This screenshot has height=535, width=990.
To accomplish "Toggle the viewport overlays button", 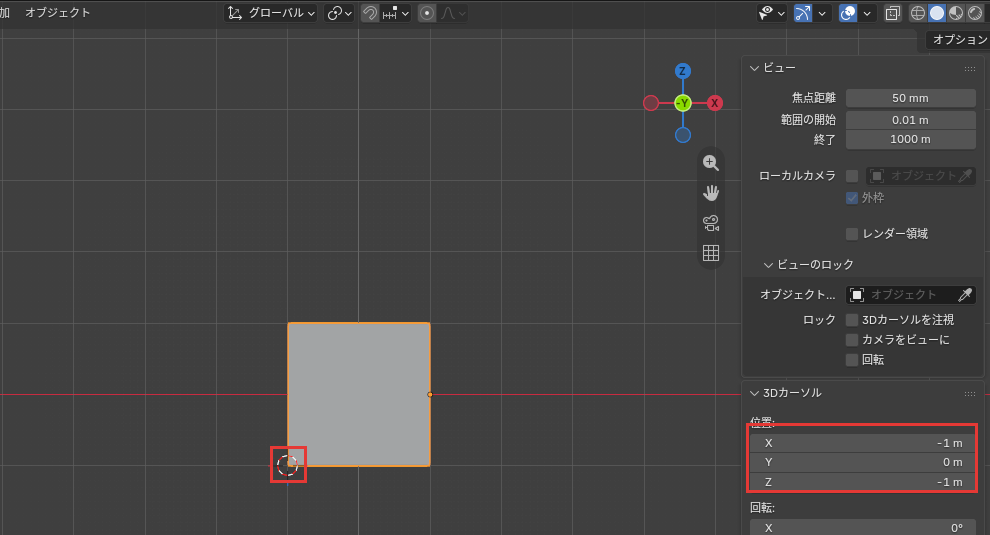I will [x=848, y=13].
